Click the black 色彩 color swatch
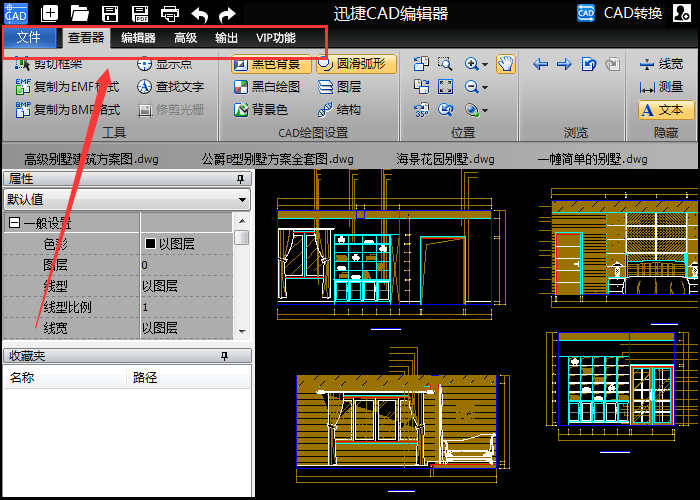The height and width of the screenshot is (500, 700). tap(150, 243)
